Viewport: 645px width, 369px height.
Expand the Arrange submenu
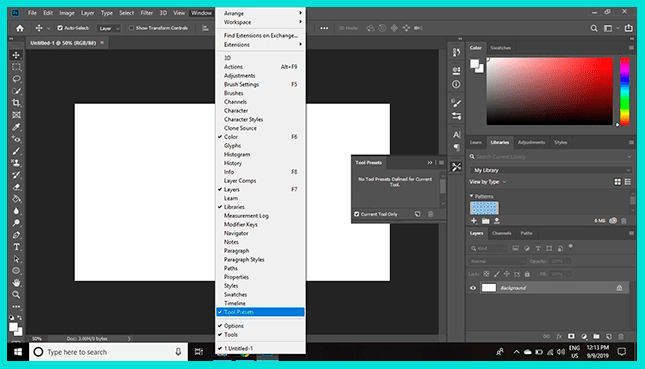click(260, 13)
